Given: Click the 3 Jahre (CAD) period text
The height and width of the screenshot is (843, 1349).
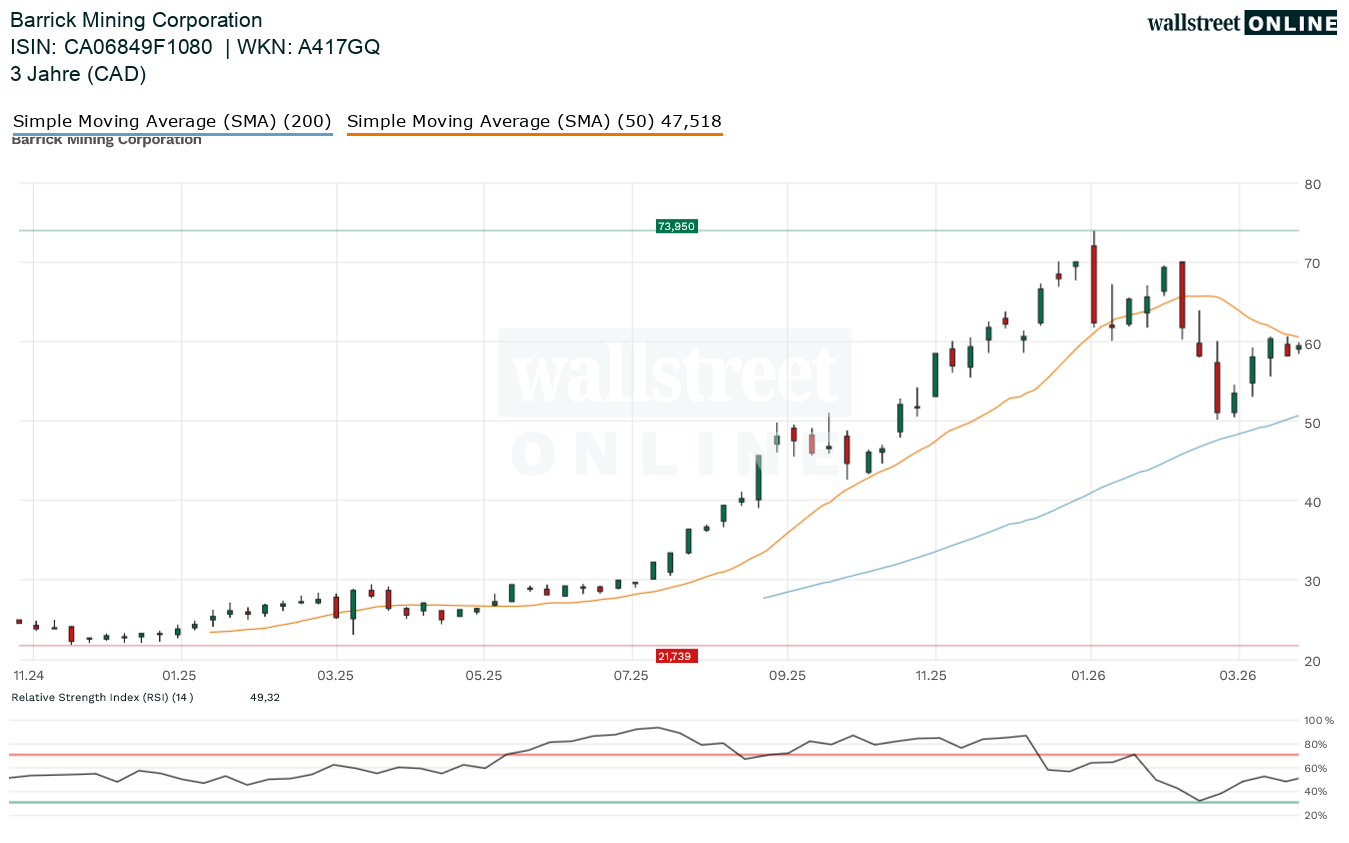Looking at the screenshot, I should click(x=78, y=74).
